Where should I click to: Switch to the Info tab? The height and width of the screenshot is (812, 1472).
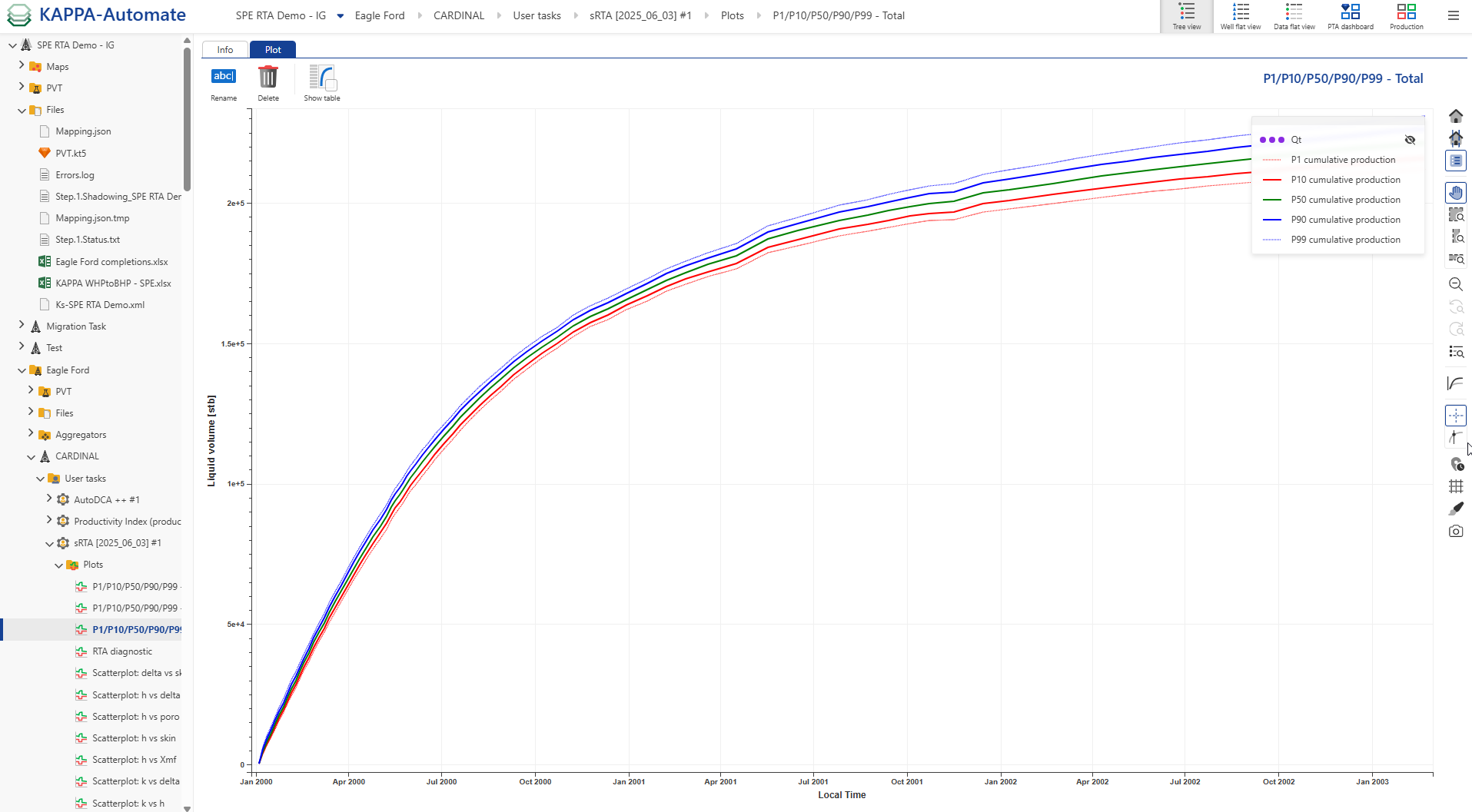click(224, 49)
